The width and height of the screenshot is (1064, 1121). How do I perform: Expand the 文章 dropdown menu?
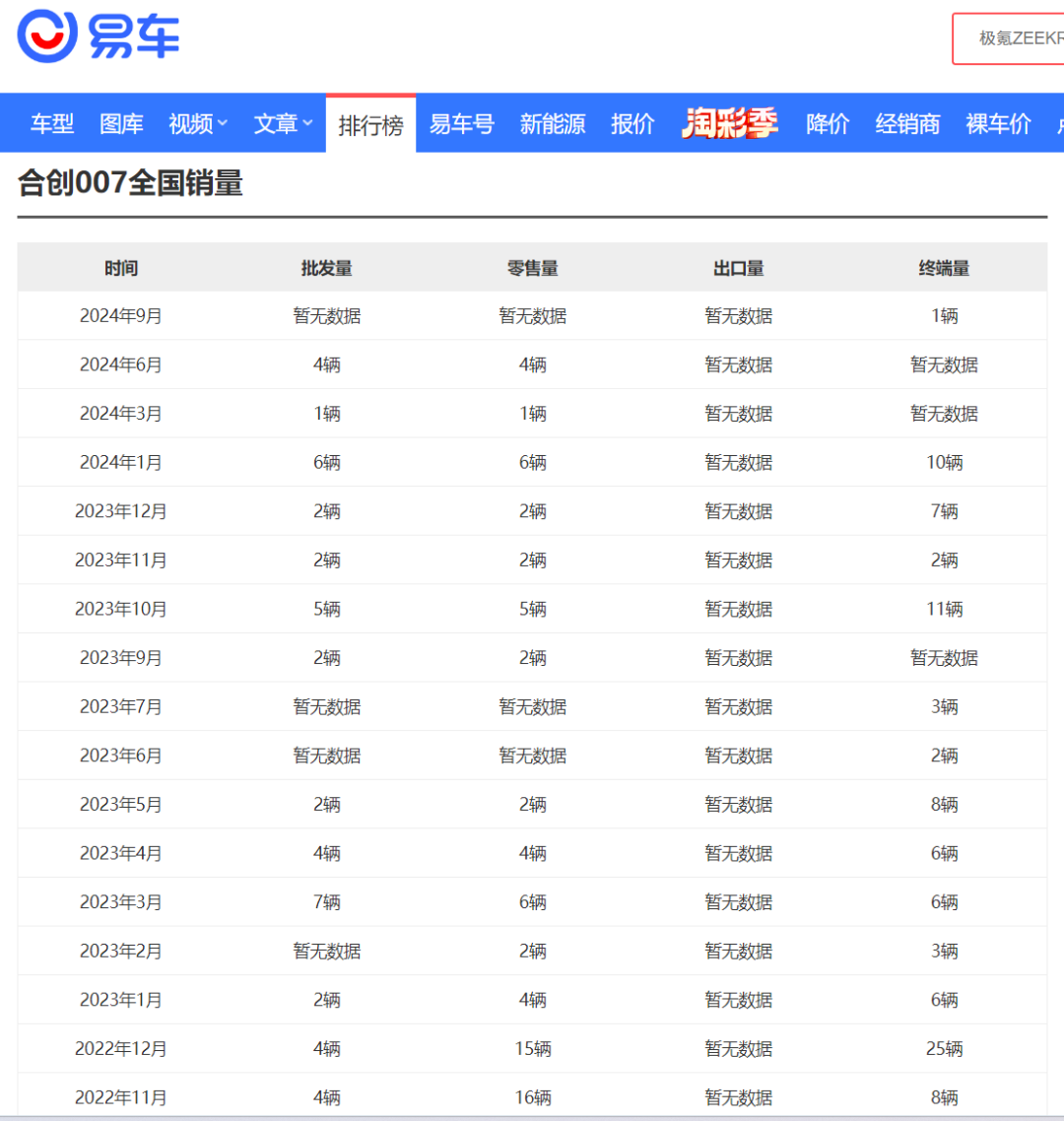point(283,124)
